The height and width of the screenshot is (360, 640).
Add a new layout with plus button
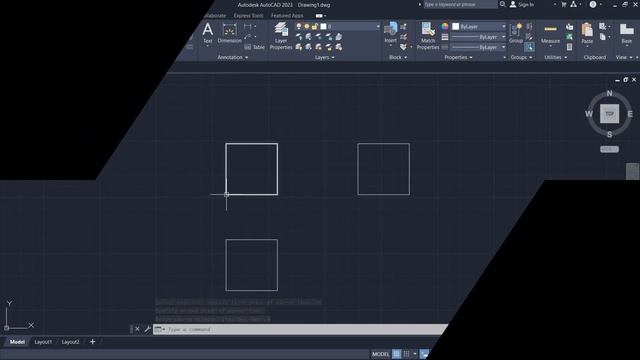[x=92, y=342]
